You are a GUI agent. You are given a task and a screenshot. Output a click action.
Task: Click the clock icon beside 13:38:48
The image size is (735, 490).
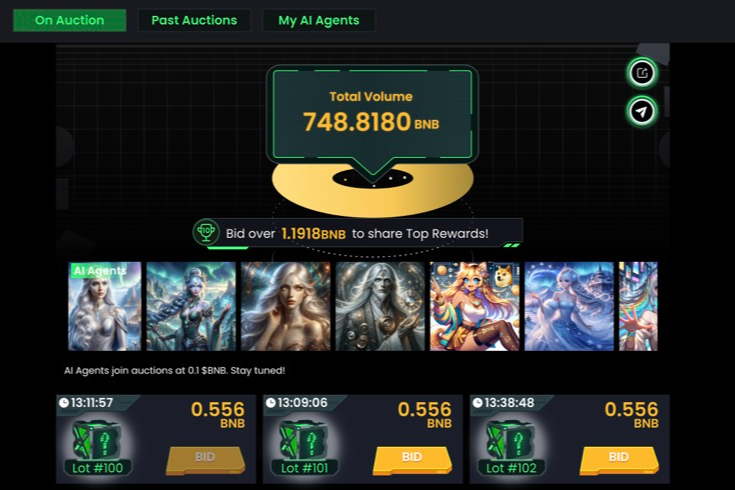point(478,403)
